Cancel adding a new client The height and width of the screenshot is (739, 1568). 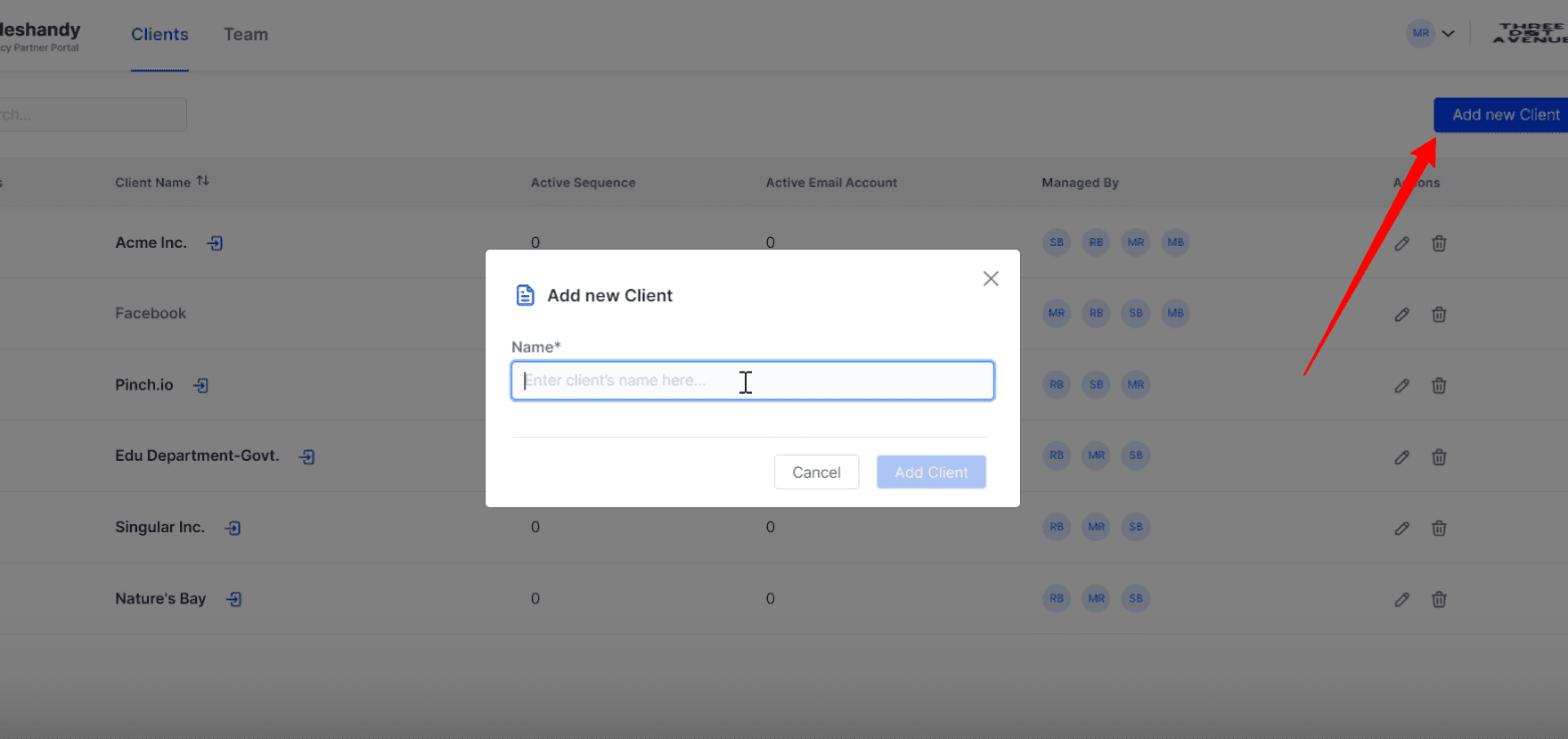tap(816, 472)
